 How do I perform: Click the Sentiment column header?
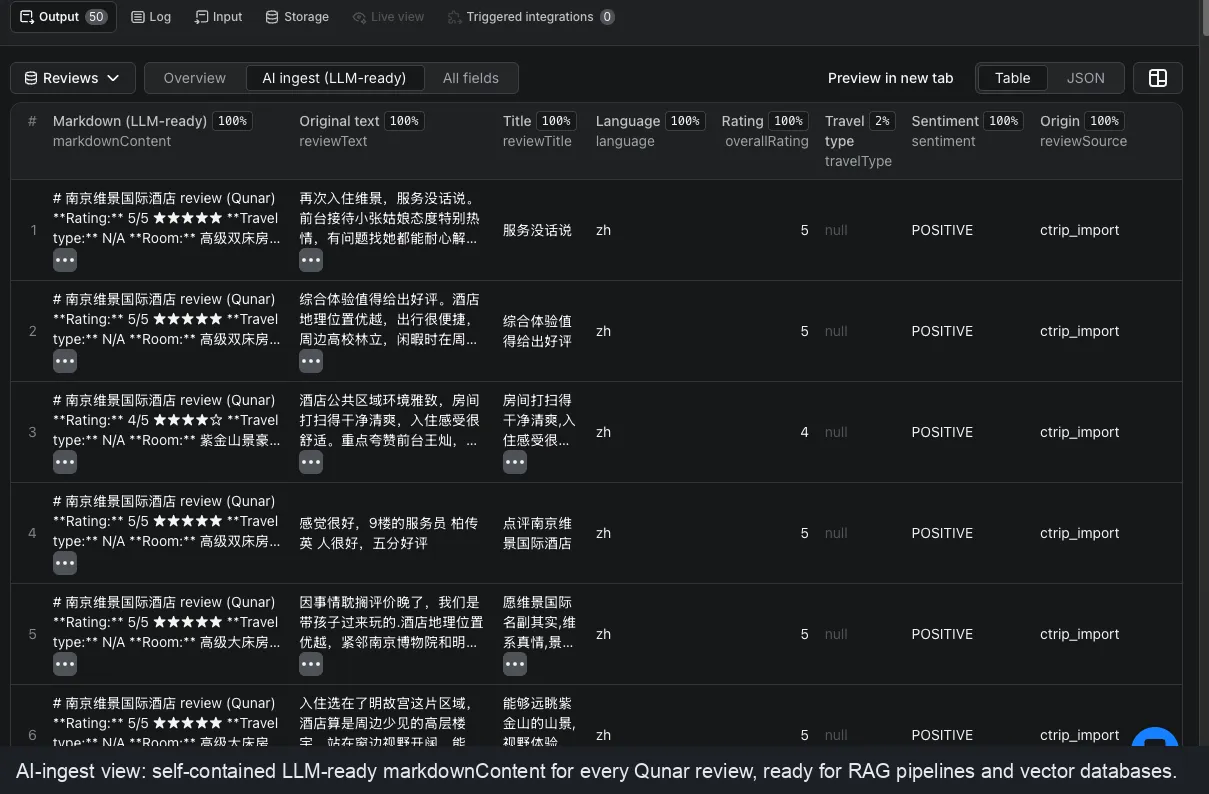pyautogui.click(x=944, y=121)
